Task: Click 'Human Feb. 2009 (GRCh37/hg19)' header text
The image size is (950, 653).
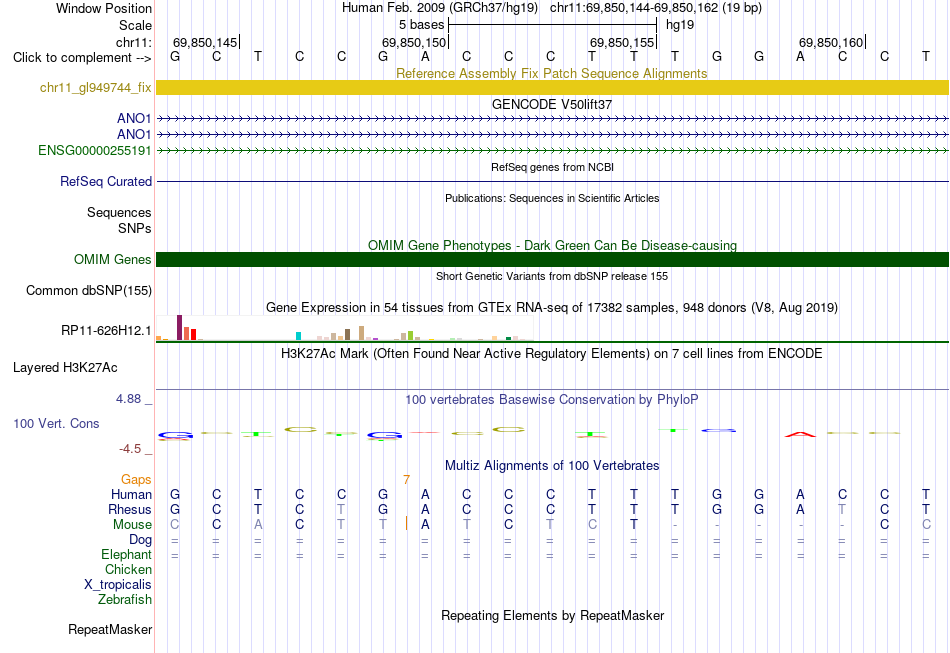Action: [440, 8]
